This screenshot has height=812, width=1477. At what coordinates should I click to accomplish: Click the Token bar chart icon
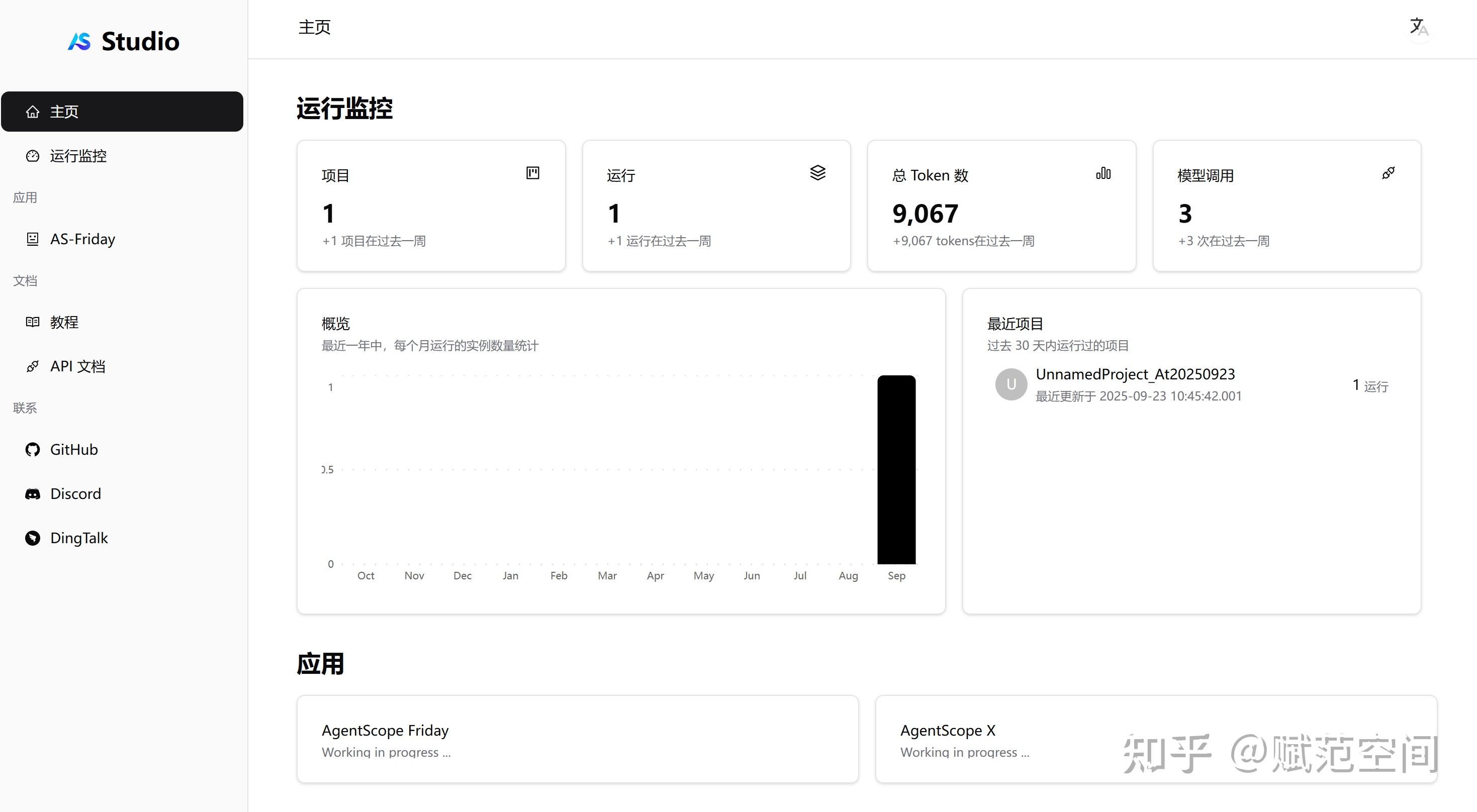tap(1103, 173)
